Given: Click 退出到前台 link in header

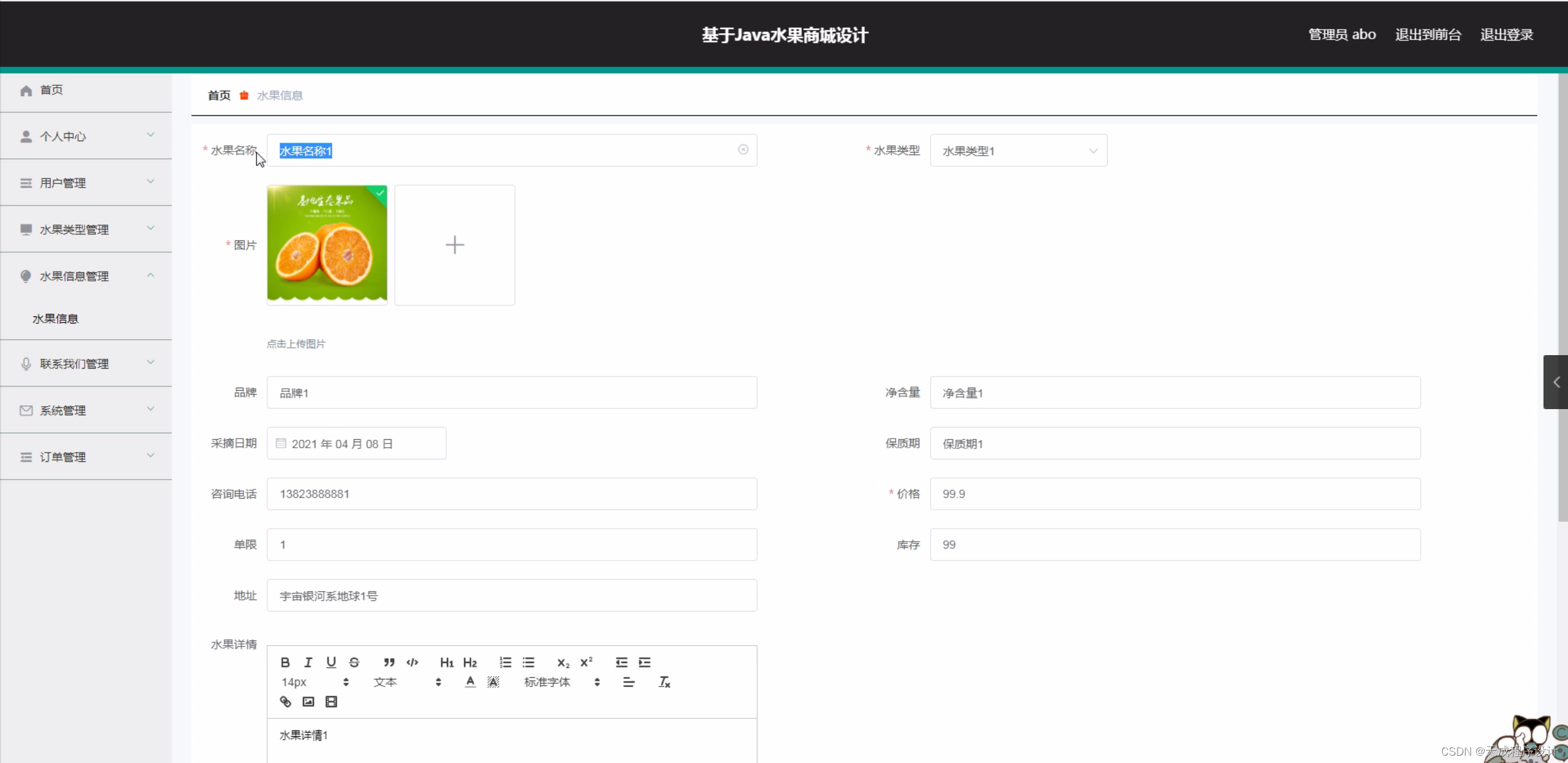Looking at the screenshot, I should [1428, 34].
